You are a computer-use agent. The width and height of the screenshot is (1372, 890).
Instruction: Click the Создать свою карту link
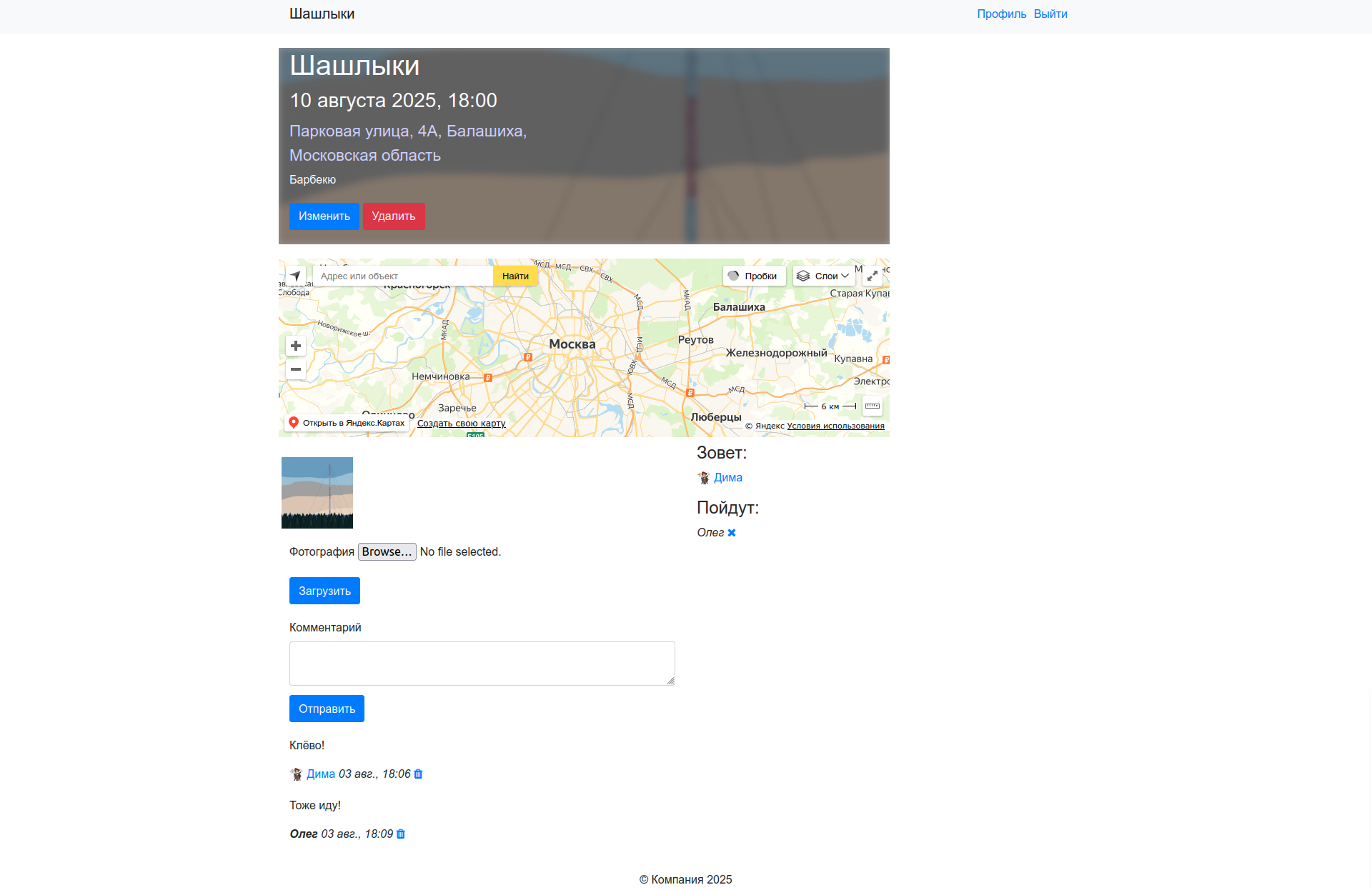(x=461, y=424)
